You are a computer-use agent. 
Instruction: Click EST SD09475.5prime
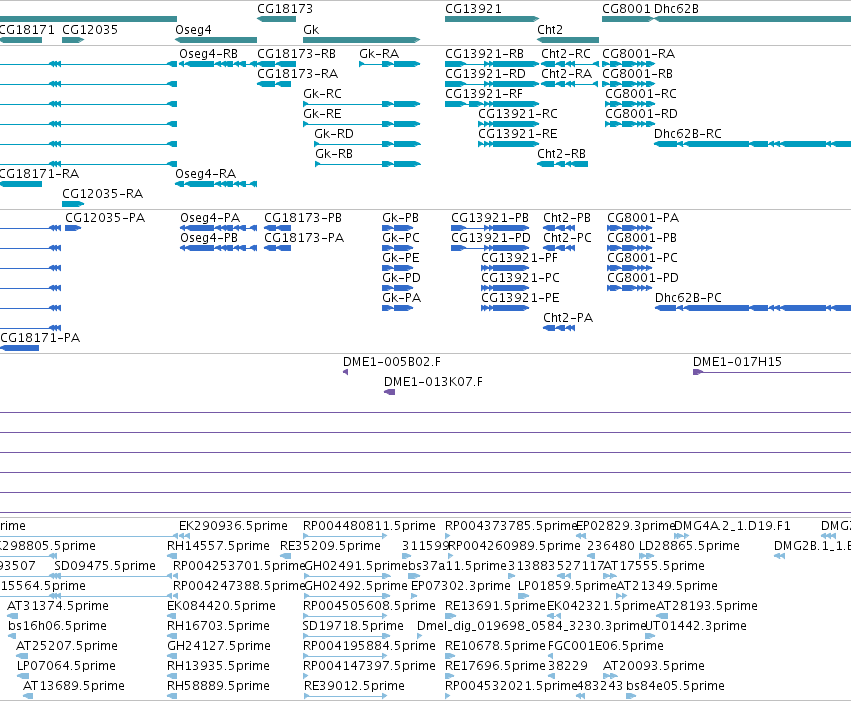pyautogui.click(x=105, y=566)
